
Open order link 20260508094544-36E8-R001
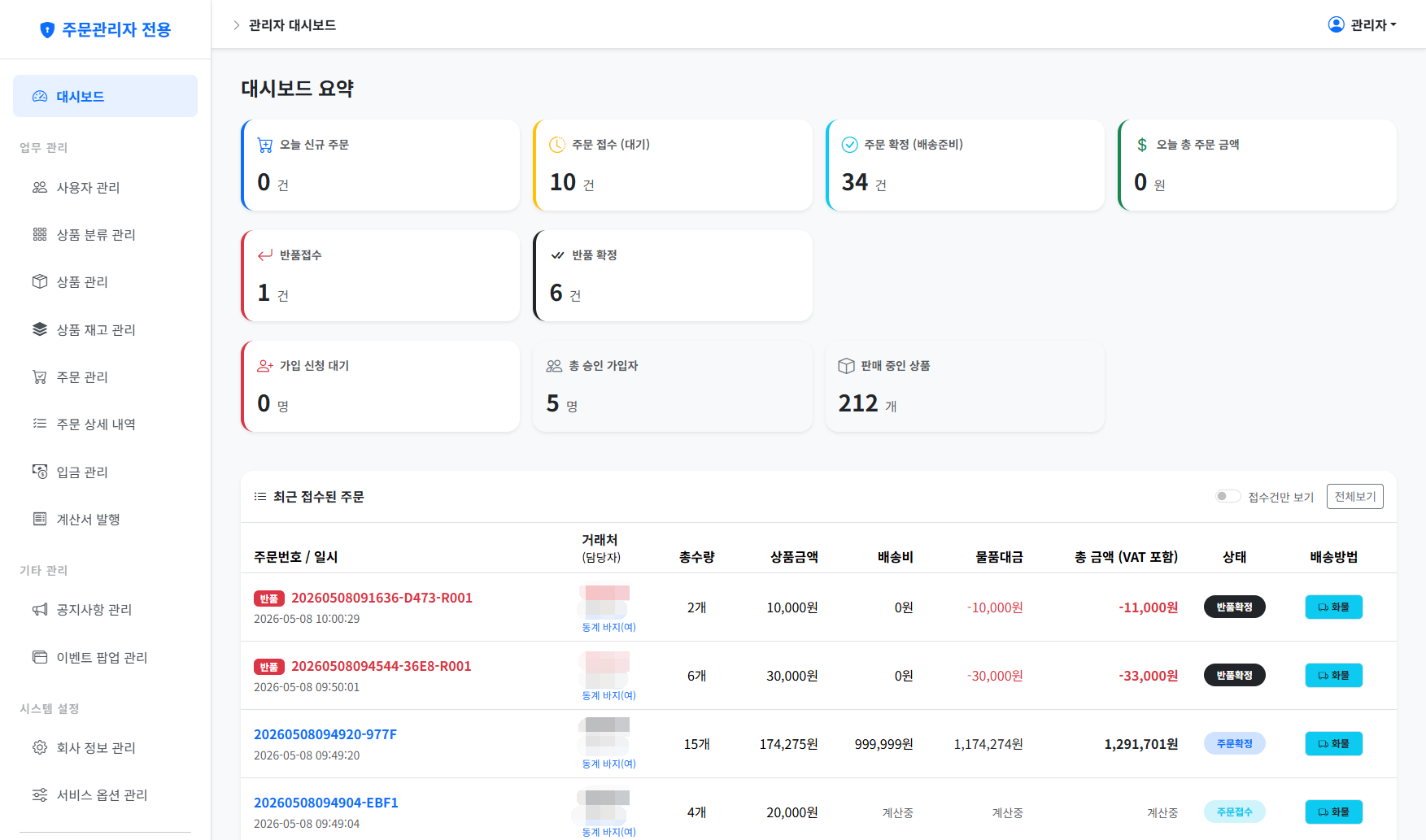click(x=381, y=666)
